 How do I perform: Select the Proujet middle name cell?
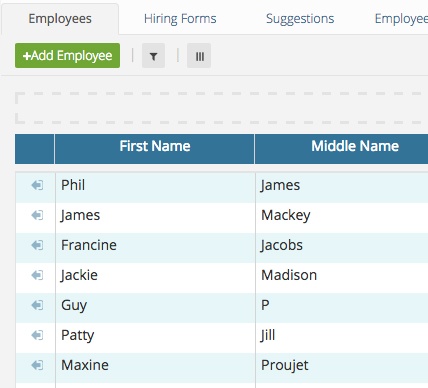click(x=342, y=365)
